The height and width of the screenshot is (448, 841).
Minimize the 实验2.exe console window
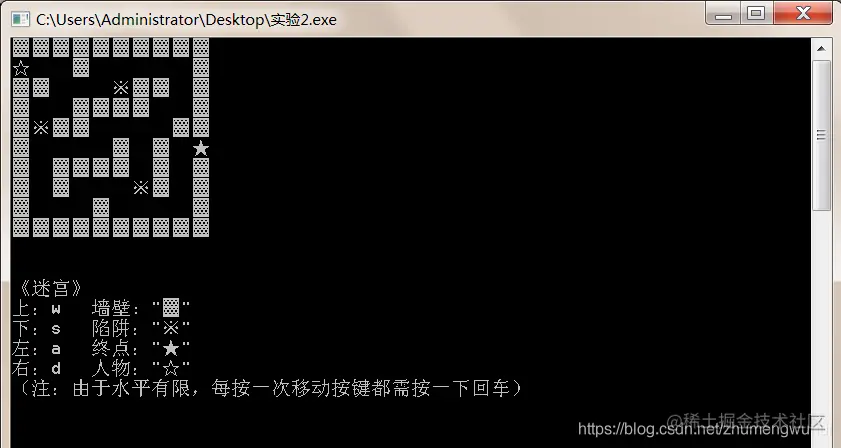723,13
